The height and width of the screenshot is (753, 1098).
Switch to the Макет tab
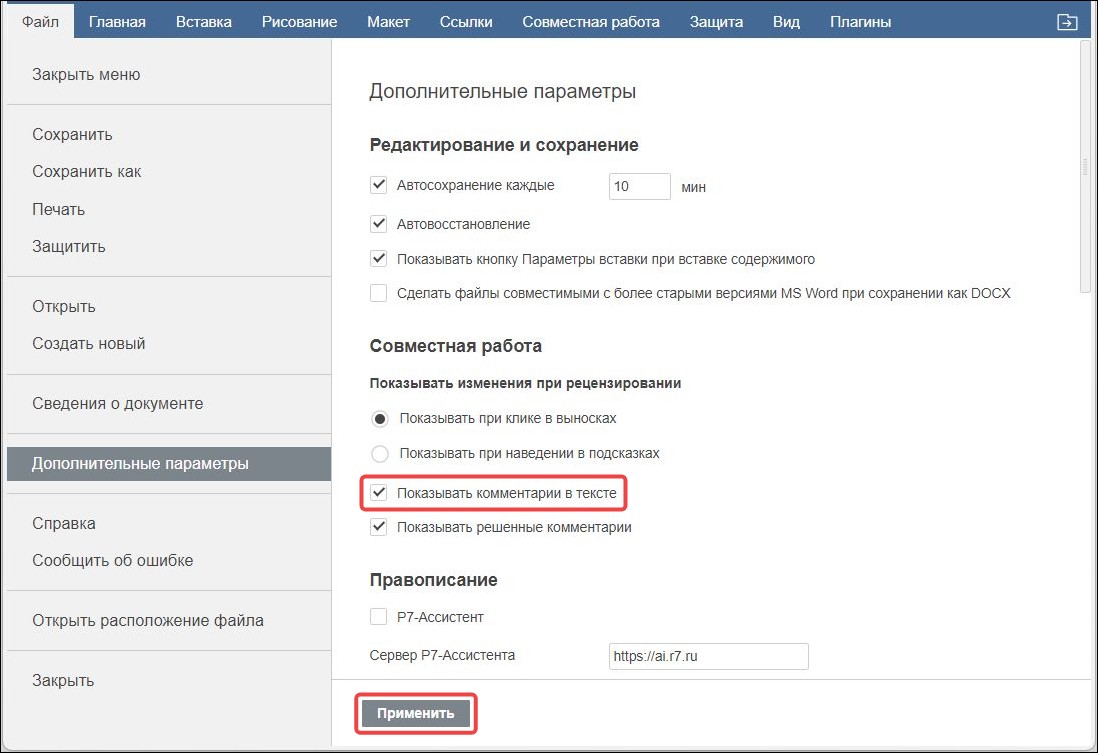pos(388,22)
